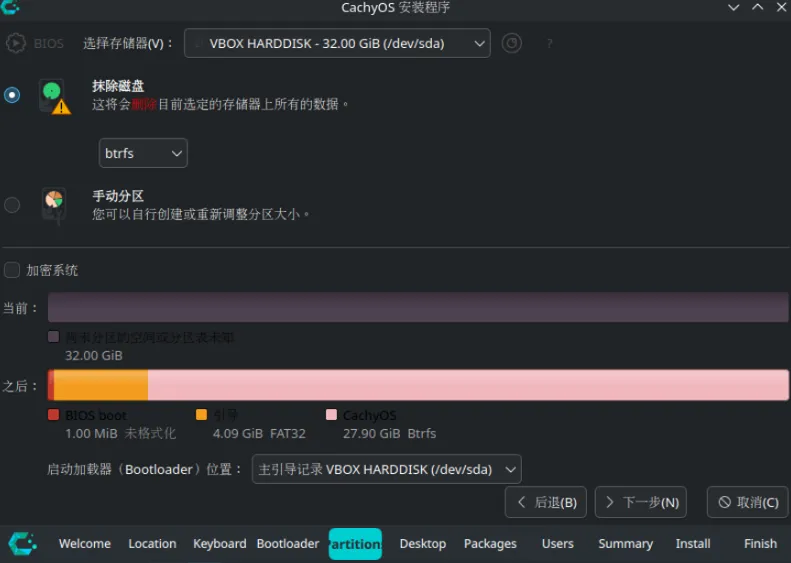Go to the Welcome step
Screen dimensions: 791x563
click(85, 544)
